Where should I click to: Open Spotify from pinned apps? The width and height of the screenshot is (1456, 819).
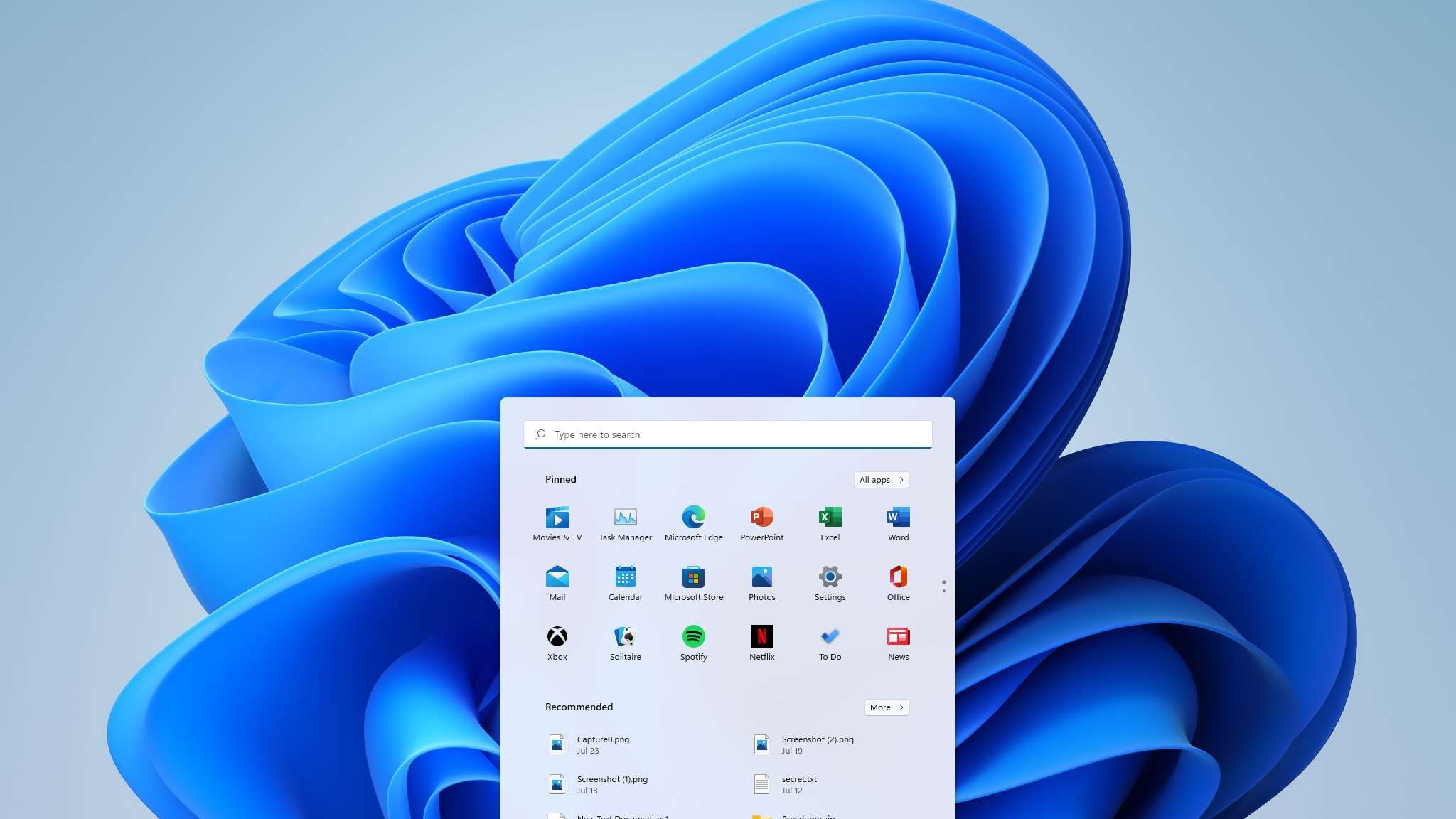point(693,643)
